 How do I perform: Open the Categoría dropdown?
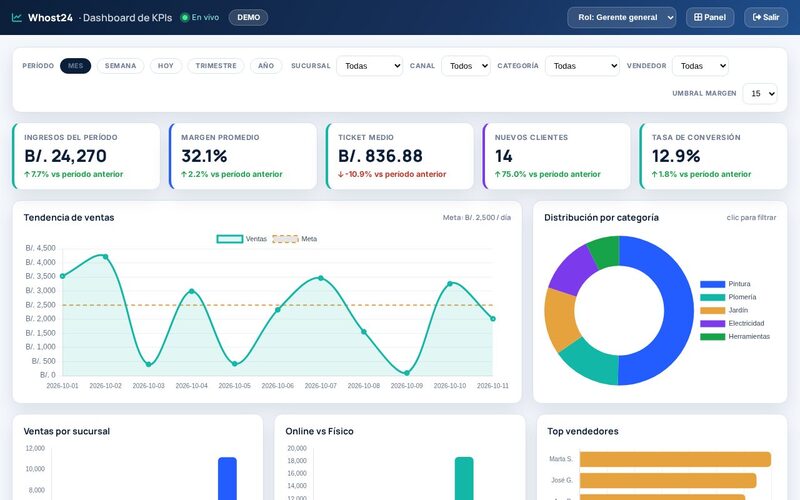[x=582, y=66]
